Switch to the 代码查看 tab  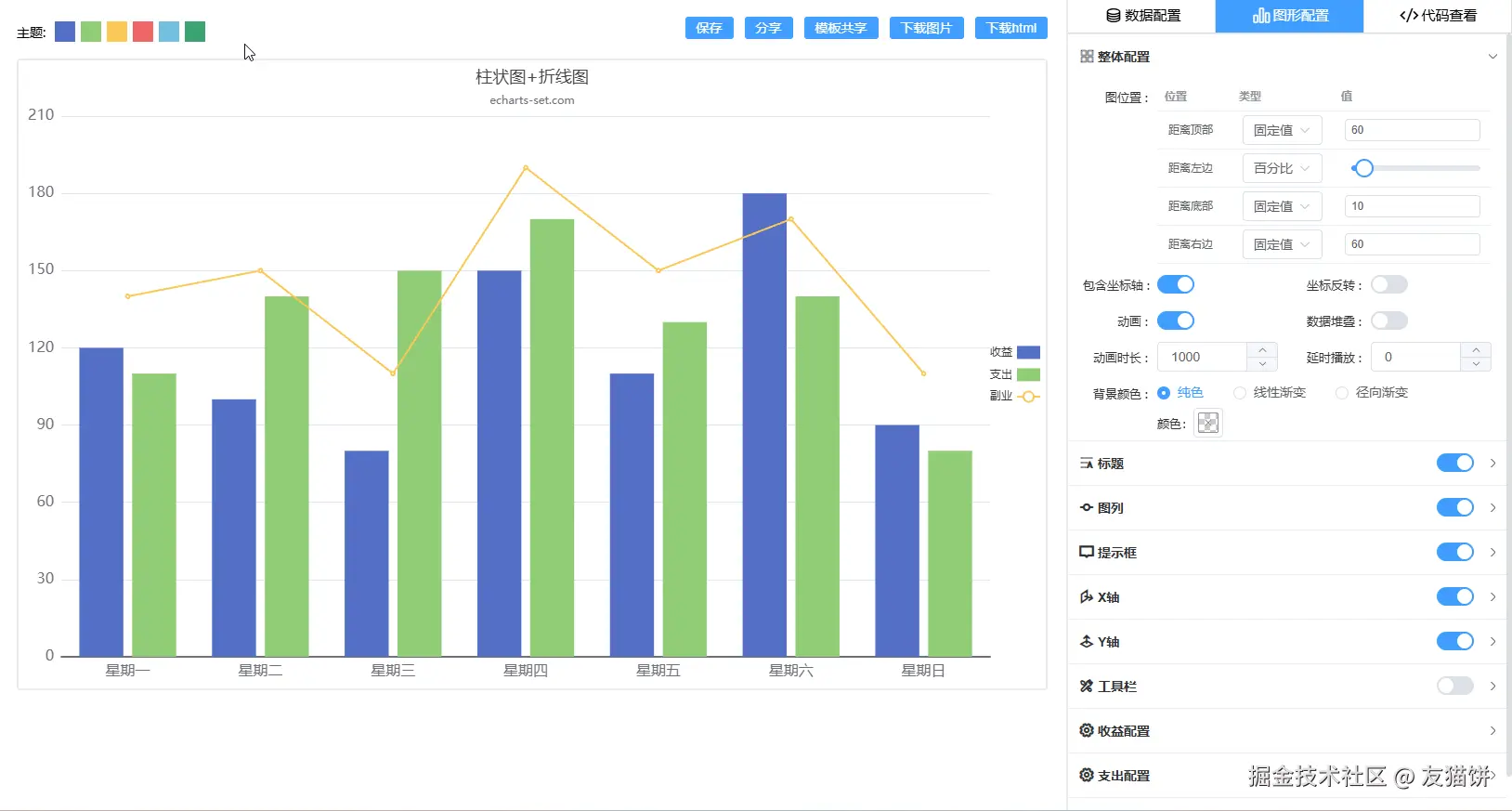(1437, 16)
